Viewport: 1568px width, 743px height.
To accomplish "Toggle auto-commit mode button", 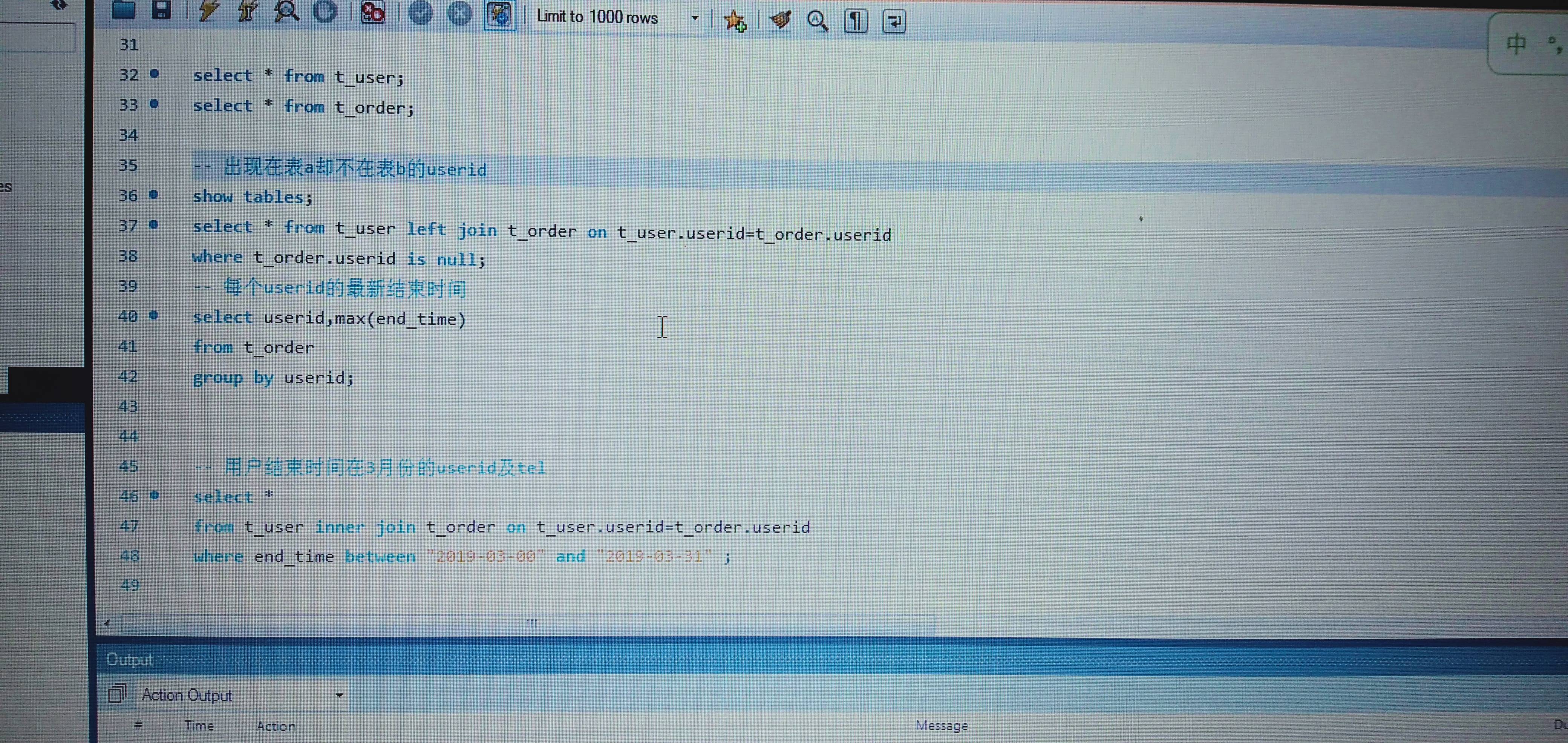I will click(499, 15).
